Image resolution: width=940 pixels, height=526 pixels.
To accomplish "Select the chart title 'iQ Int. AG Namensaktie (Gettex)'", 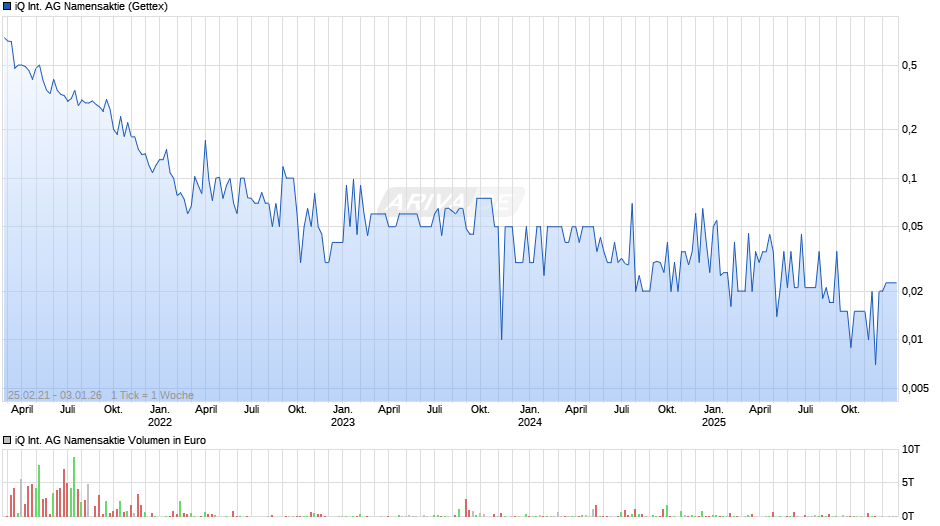I will 91,7.
